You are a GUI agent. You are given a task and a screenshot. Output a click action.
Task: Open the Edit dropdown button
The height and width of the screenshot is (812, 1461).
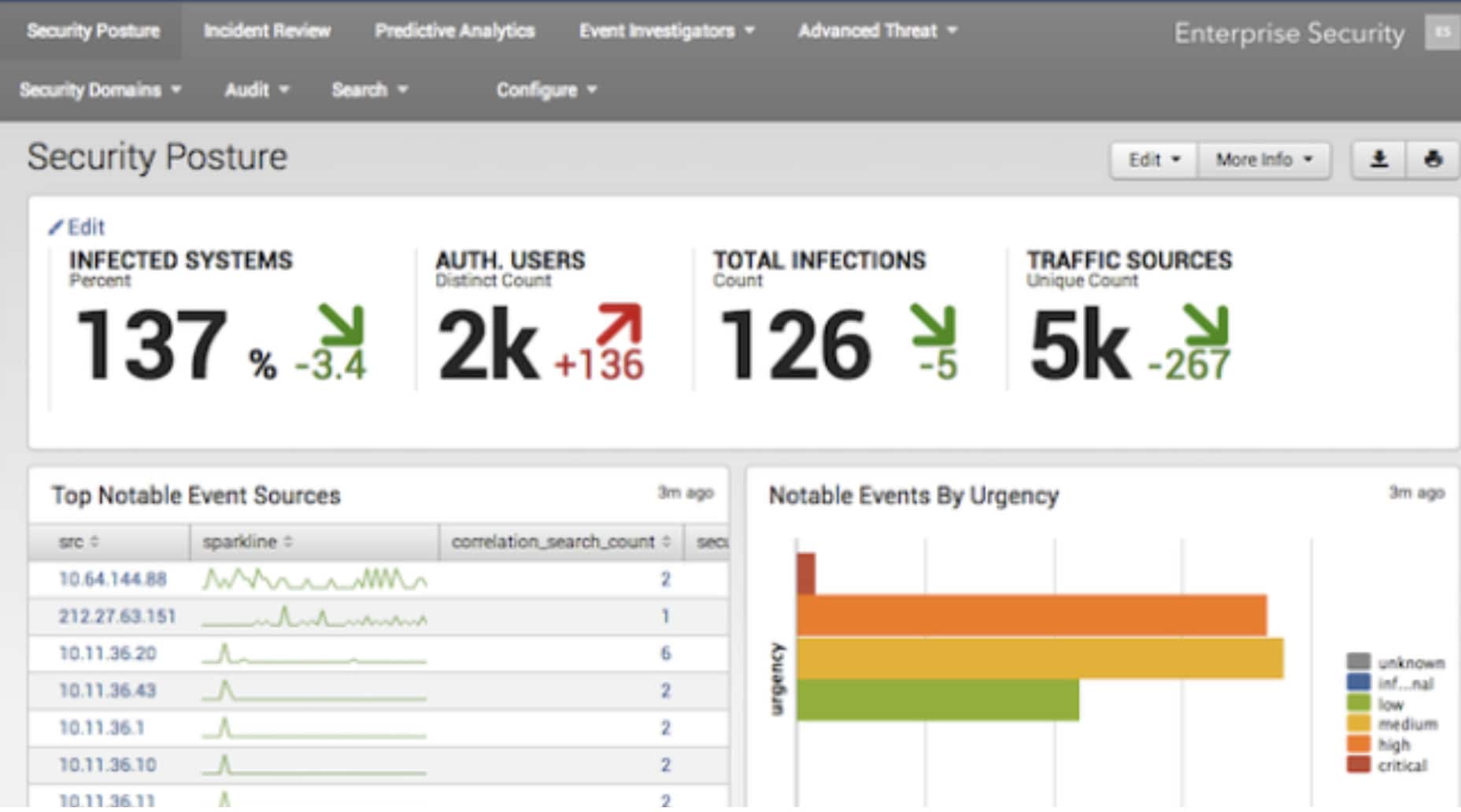point(1154,160)
